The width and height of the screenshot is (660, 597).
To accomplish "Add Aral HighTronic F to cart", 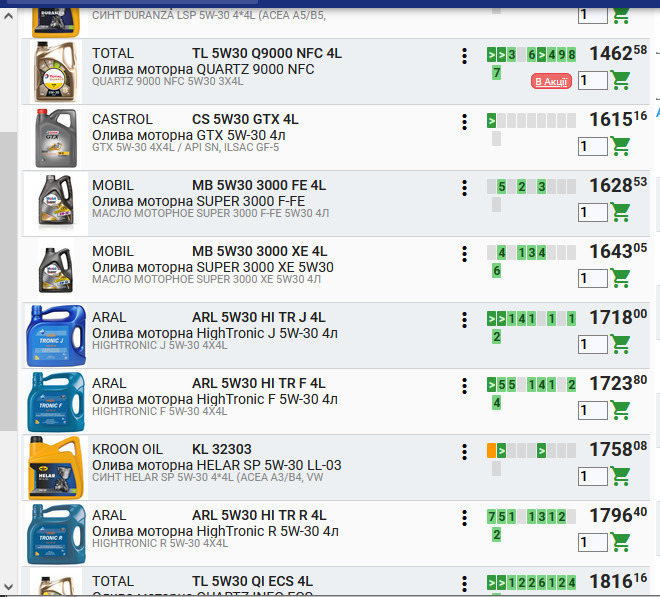I will [620, 411].
